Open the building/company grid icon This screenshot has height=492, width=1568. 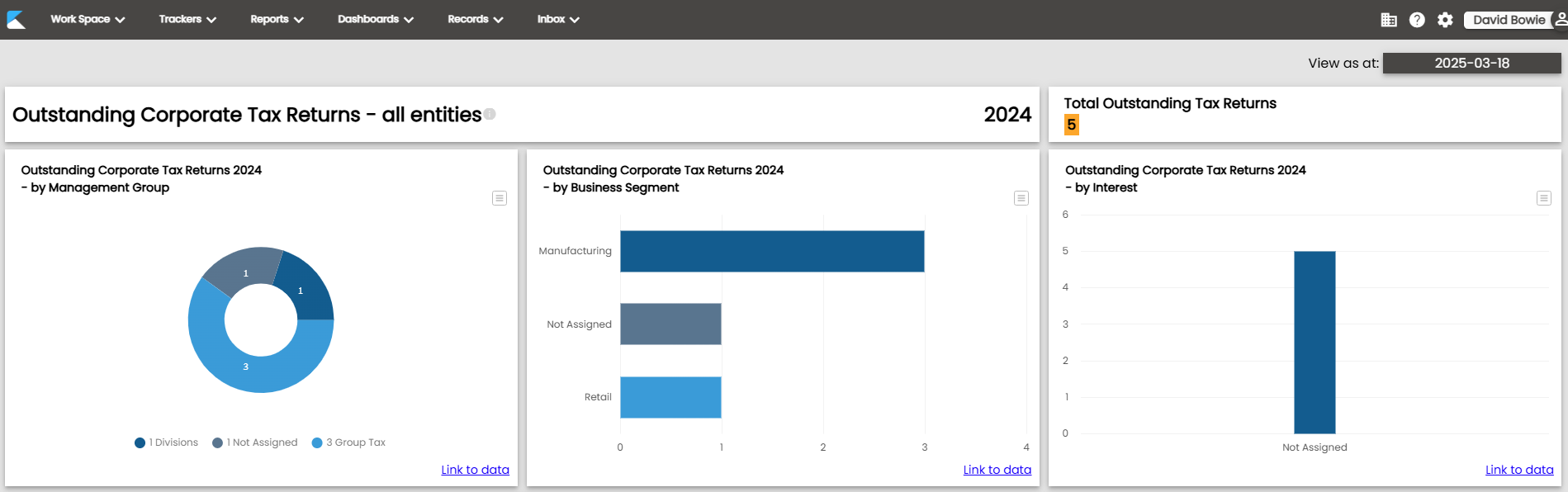1389,20
